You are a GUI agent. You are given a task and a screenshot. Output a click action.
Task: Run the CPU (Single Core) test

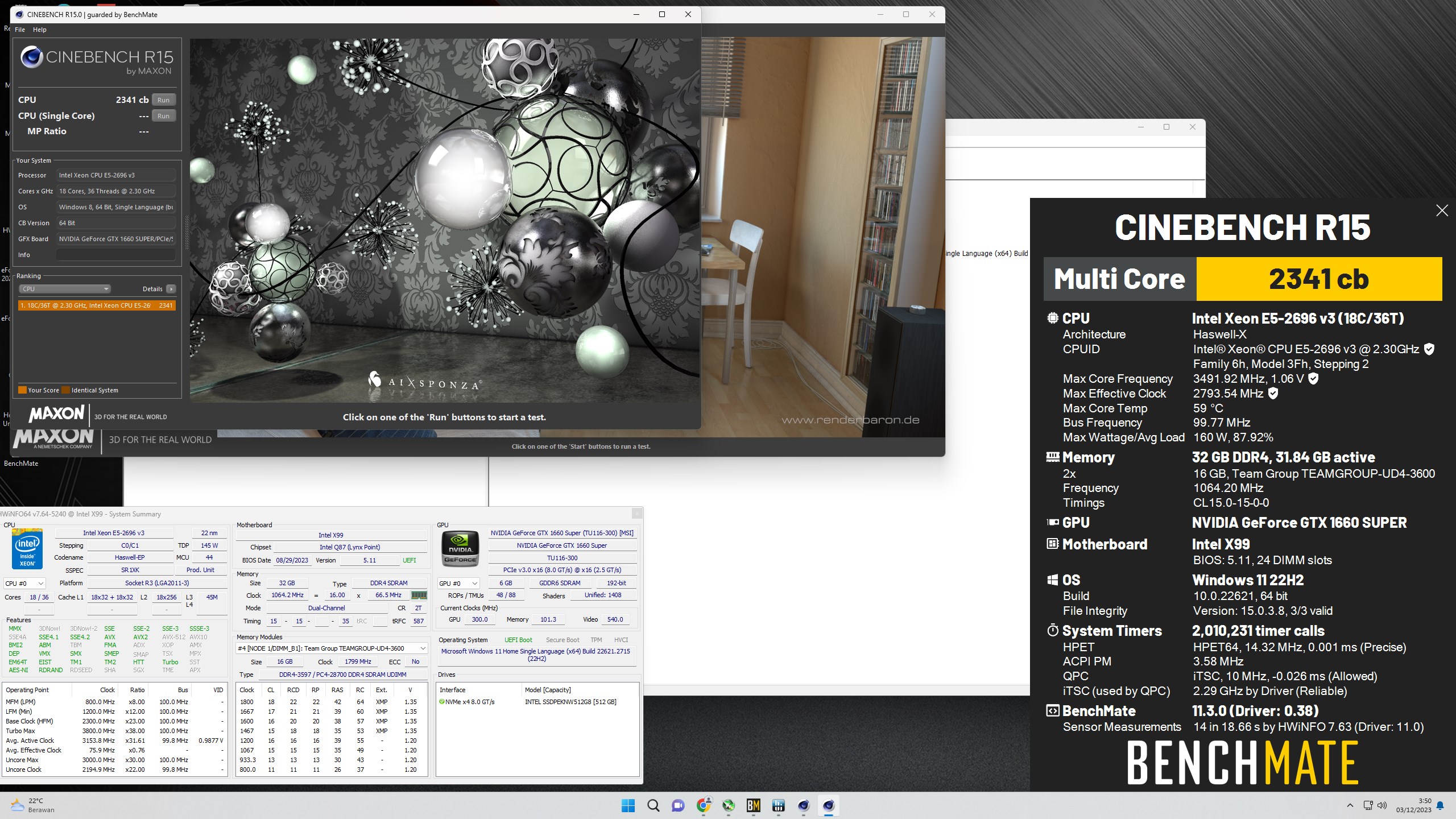tap(164, 116)
